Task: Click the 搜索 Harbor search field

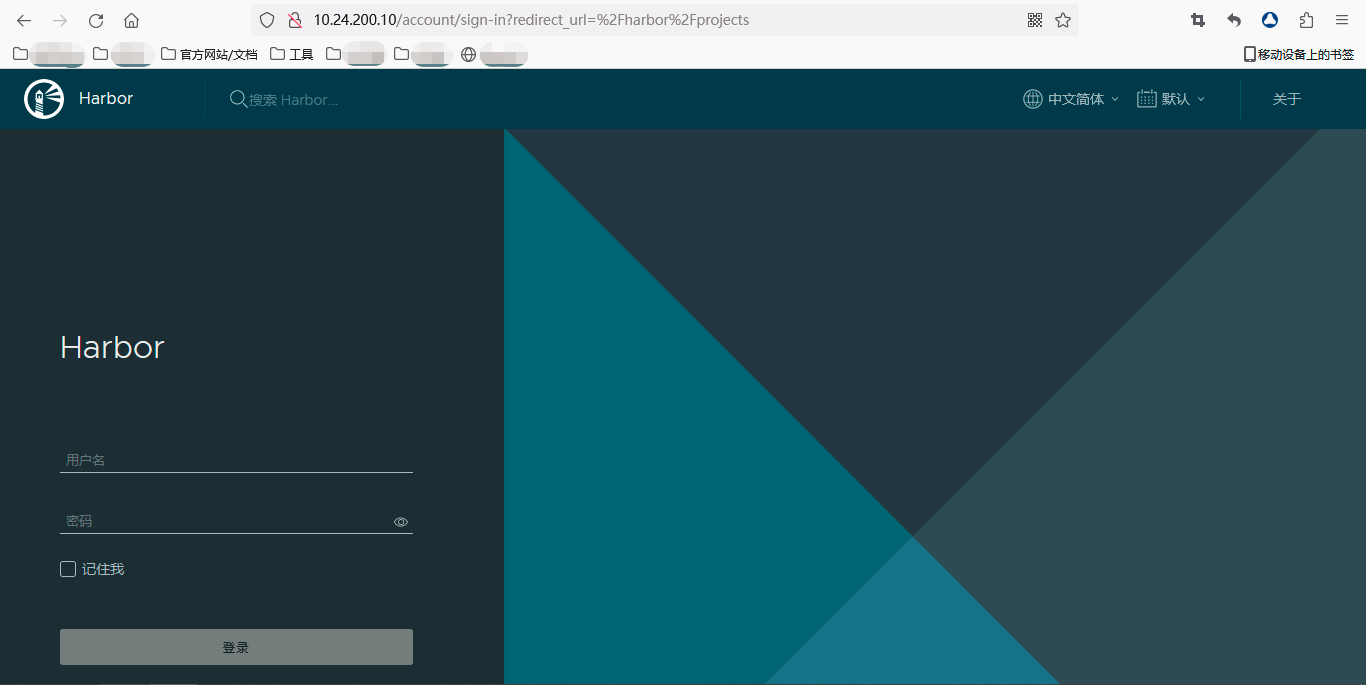Action: tap(293, 100)
